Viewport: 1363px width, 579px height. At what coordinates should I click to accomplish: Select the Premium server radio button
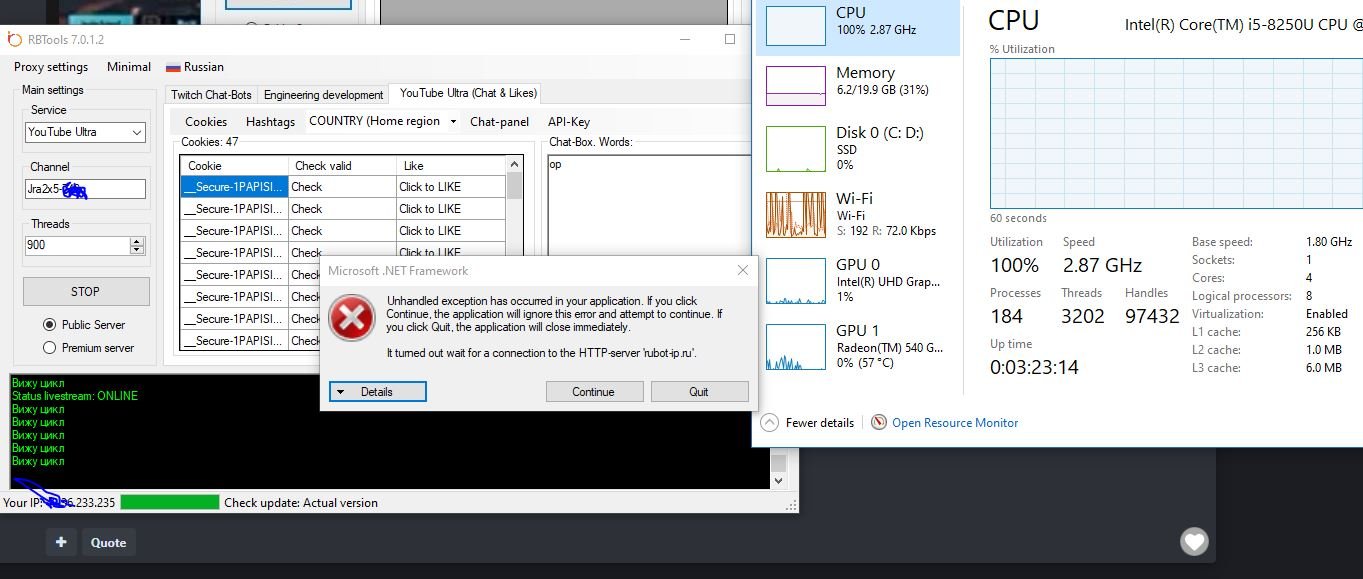click(49, 348)
